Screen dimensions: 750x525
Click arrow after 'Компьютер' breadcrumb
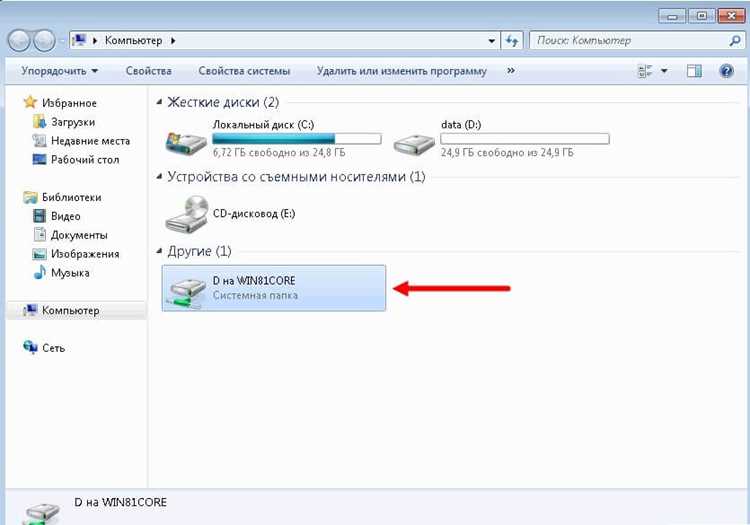point(173,41)
